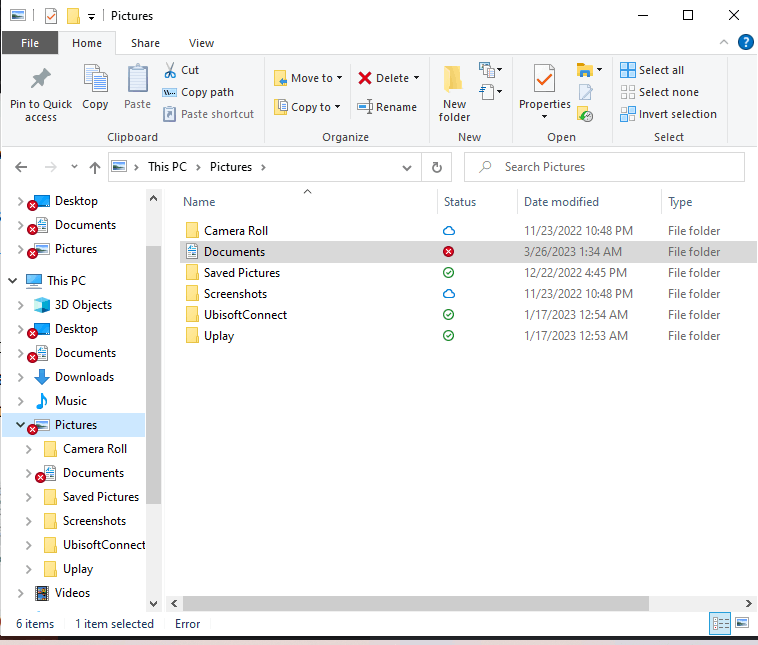Refresh the Pictures folder

437,167
